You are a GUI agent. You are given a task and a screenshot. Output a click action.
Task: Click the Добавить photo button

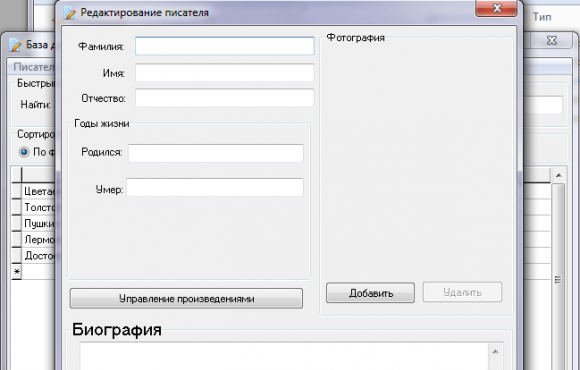(x=370, y=293)
